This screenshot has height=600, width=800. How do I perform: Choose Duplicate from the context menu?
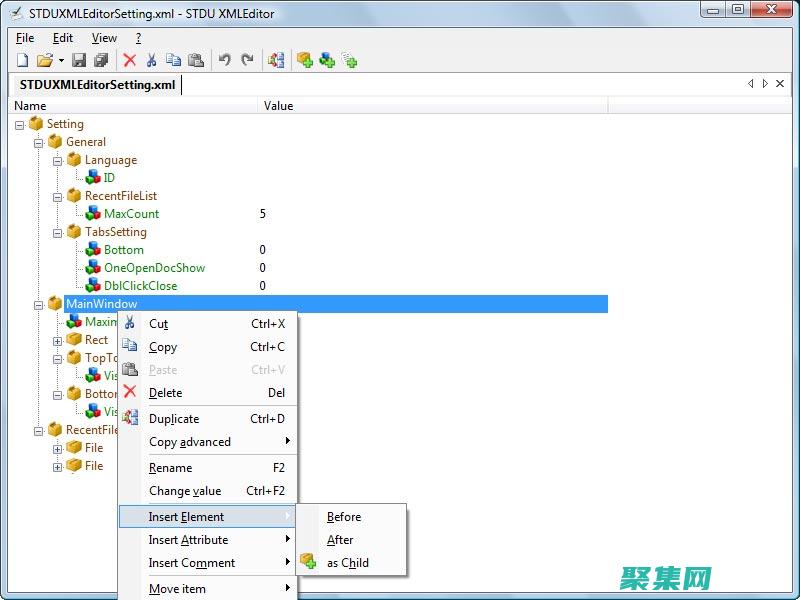pos(174,419)
